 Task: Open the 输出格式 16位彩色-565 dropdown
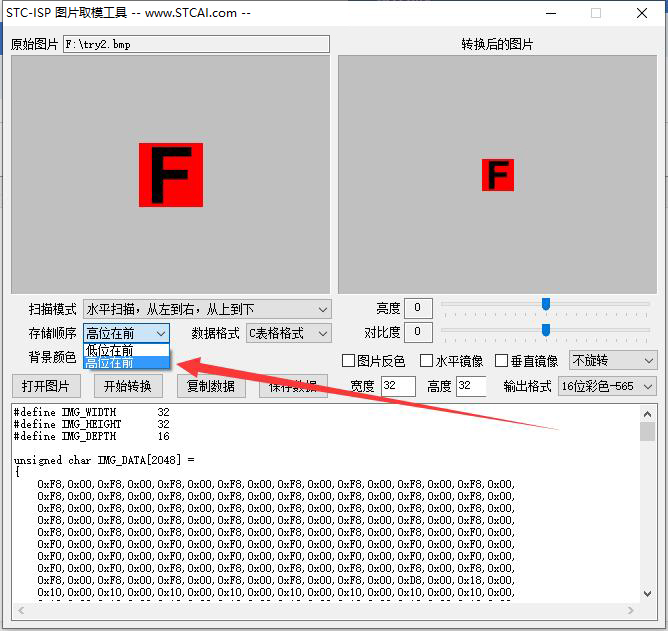tap(607, 386)
